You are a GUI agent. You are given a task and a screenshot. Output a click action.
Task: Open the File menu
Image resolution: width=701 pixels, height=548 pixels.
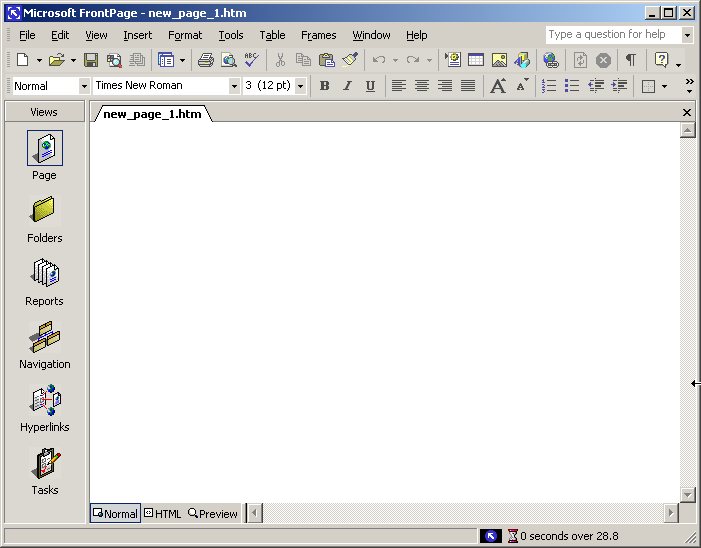tap(27, 35)
